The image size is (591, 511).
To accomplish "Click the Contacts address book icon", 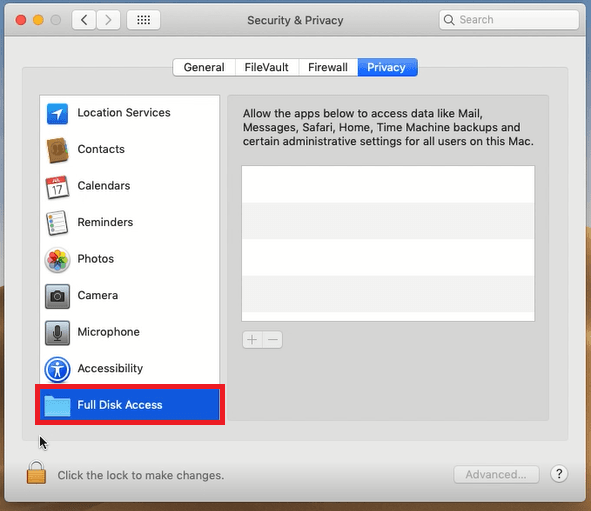I will [x=57, y=150].
